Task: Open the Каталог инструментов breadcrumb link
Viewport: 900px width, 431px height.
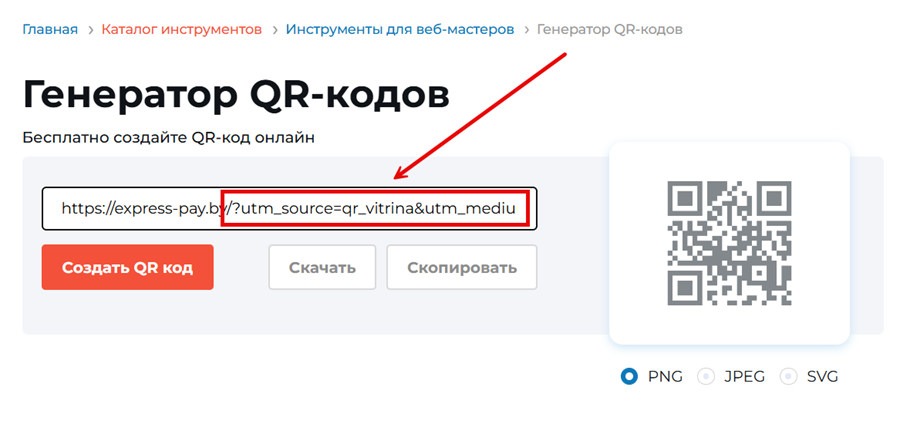Action: pos(181,29)
